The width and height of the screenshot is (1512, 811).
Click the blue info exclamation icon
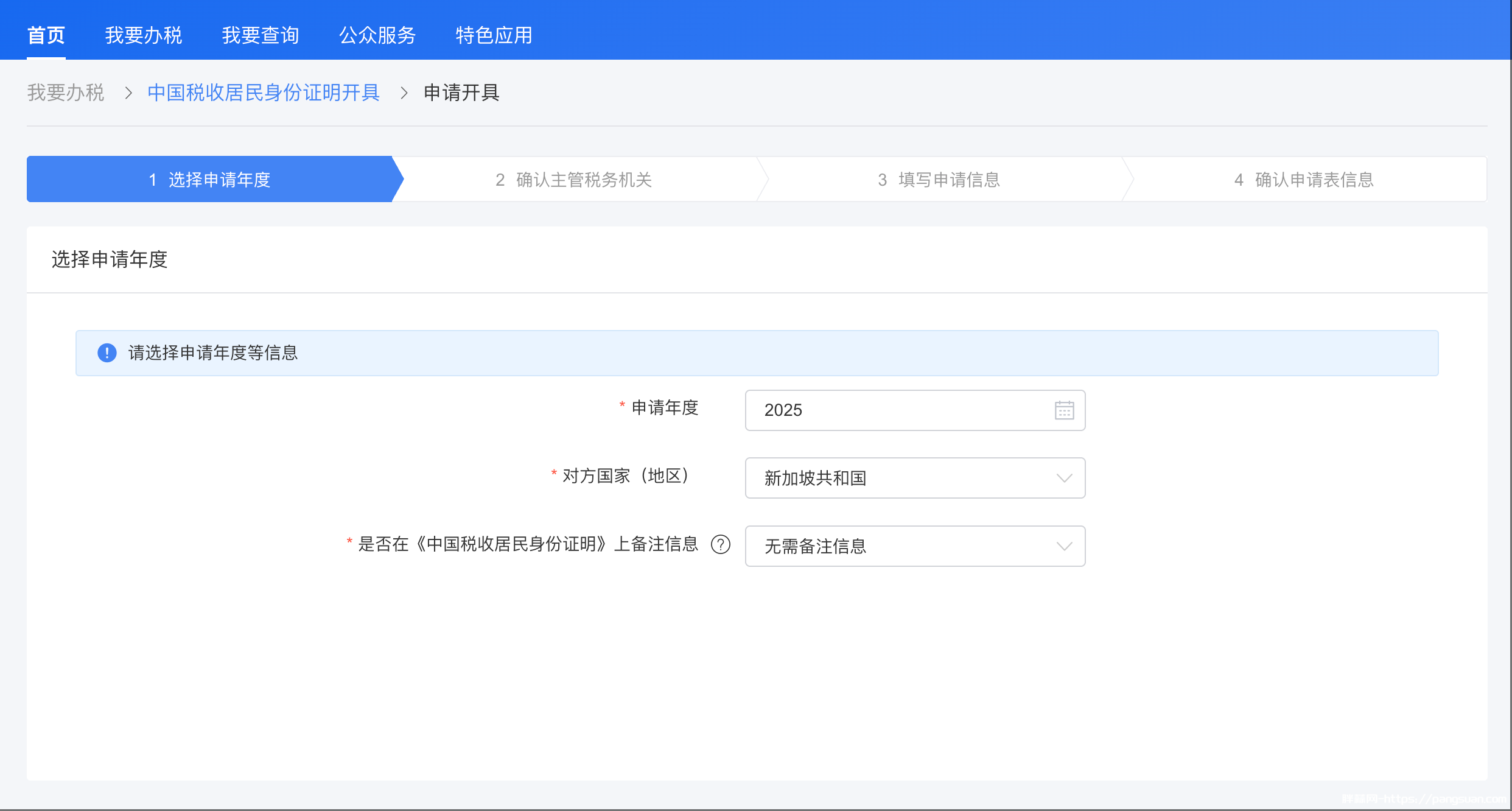[x=107, y=353]
